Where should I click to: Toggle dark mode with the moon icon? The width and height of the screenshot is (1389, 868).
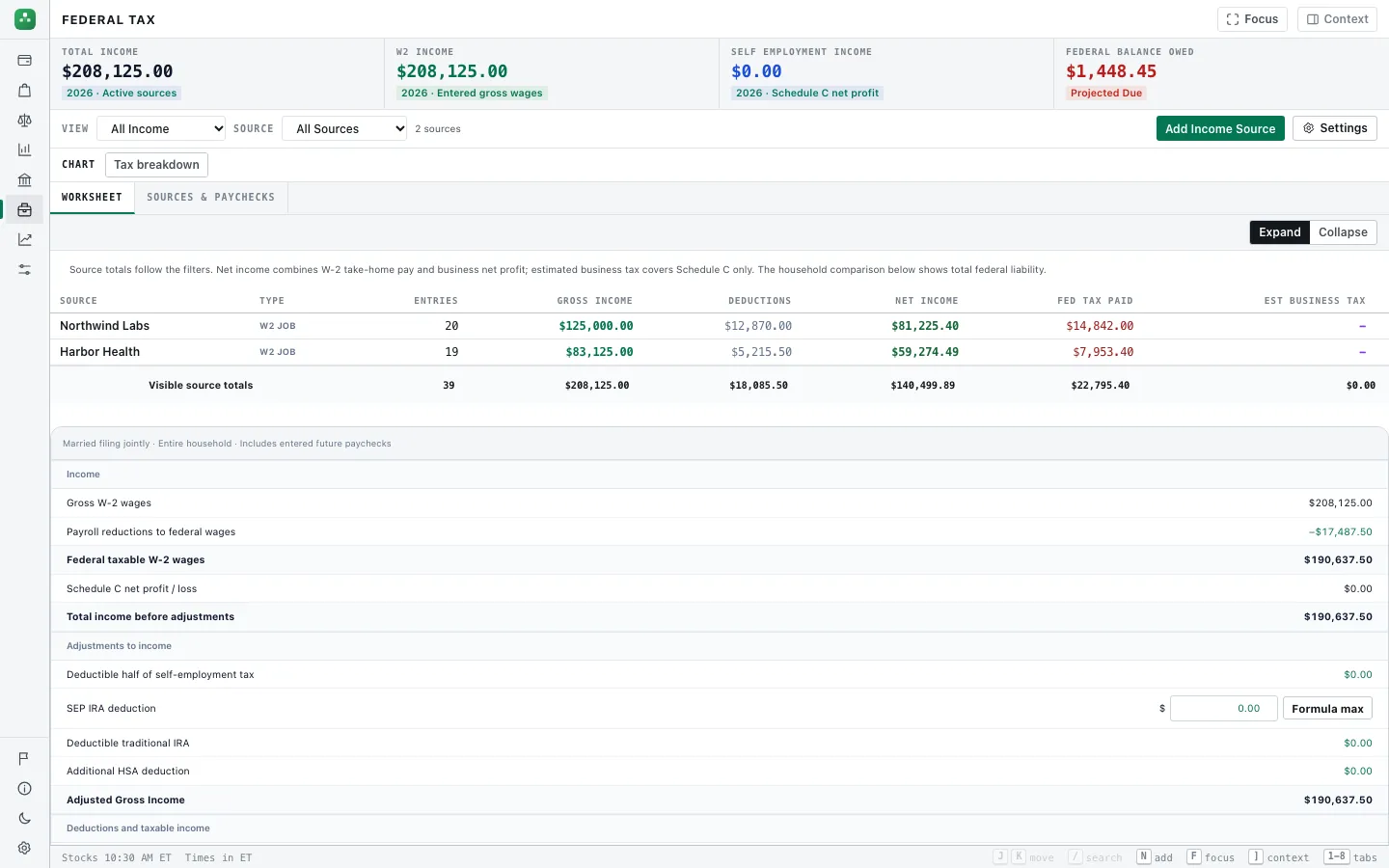25,819
